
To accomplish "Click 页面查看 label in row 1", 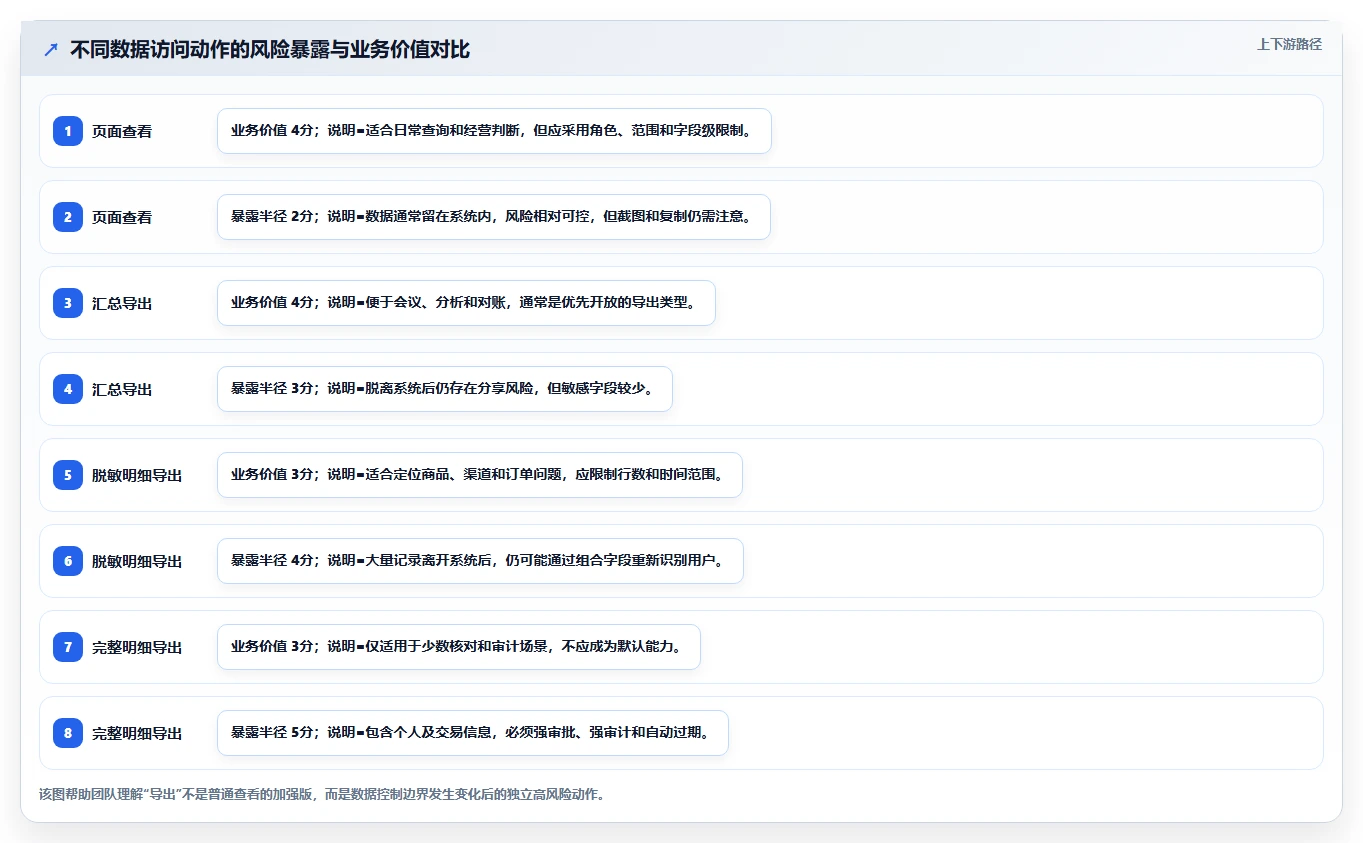I will pyautogui.click(x=122, y=131).
